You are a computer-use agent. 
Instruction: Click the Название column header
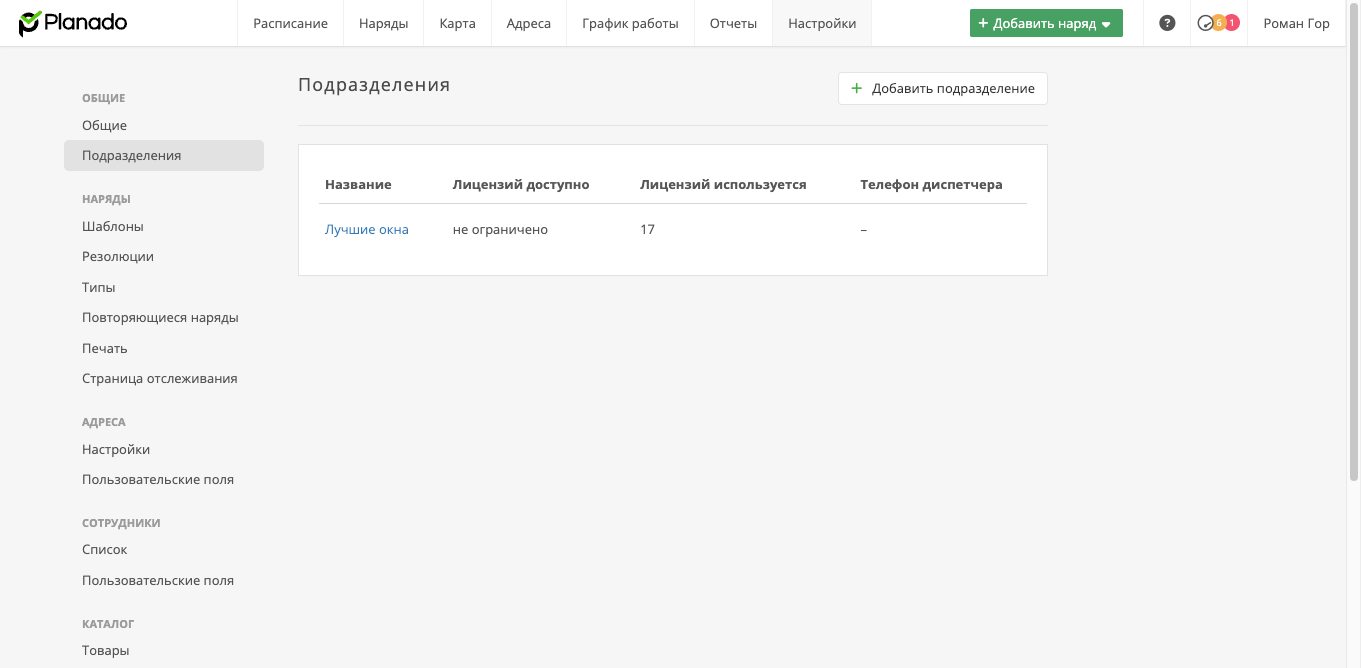358,184
